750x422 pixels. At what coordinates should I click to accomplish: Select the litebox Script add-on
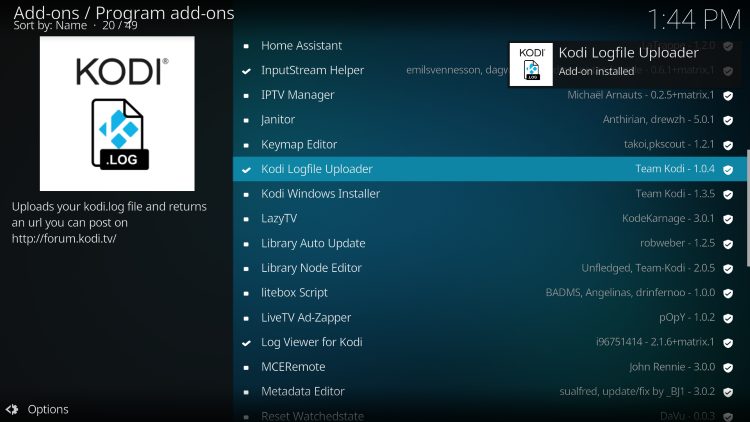294,293
